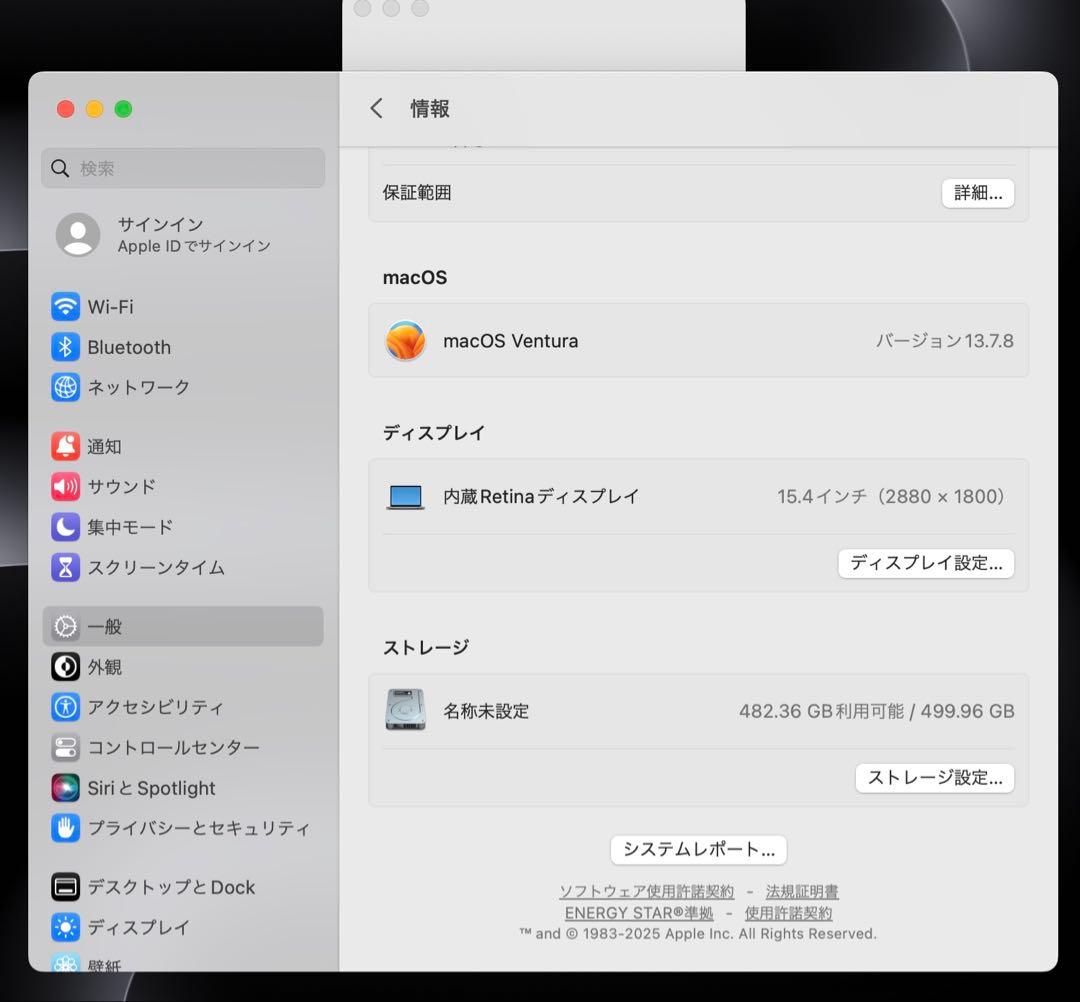Go back using the 情報 back chevron
This screenshot has height=1002, width=1080.
(376, 108)
